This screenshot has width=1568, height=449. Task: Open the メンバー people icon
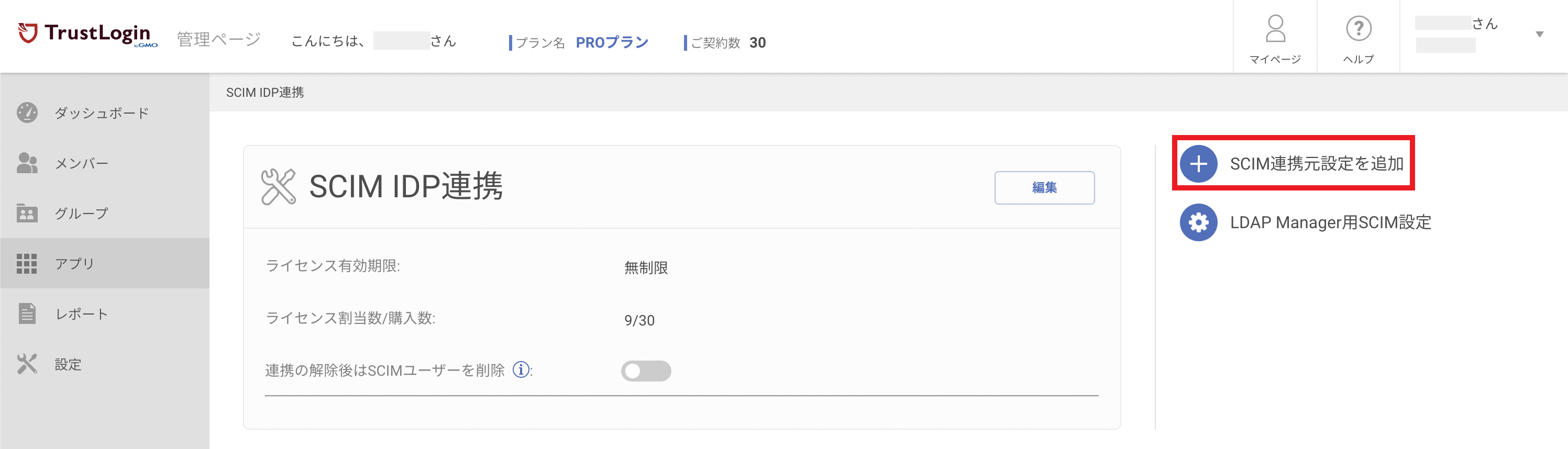tap(27, 163)
